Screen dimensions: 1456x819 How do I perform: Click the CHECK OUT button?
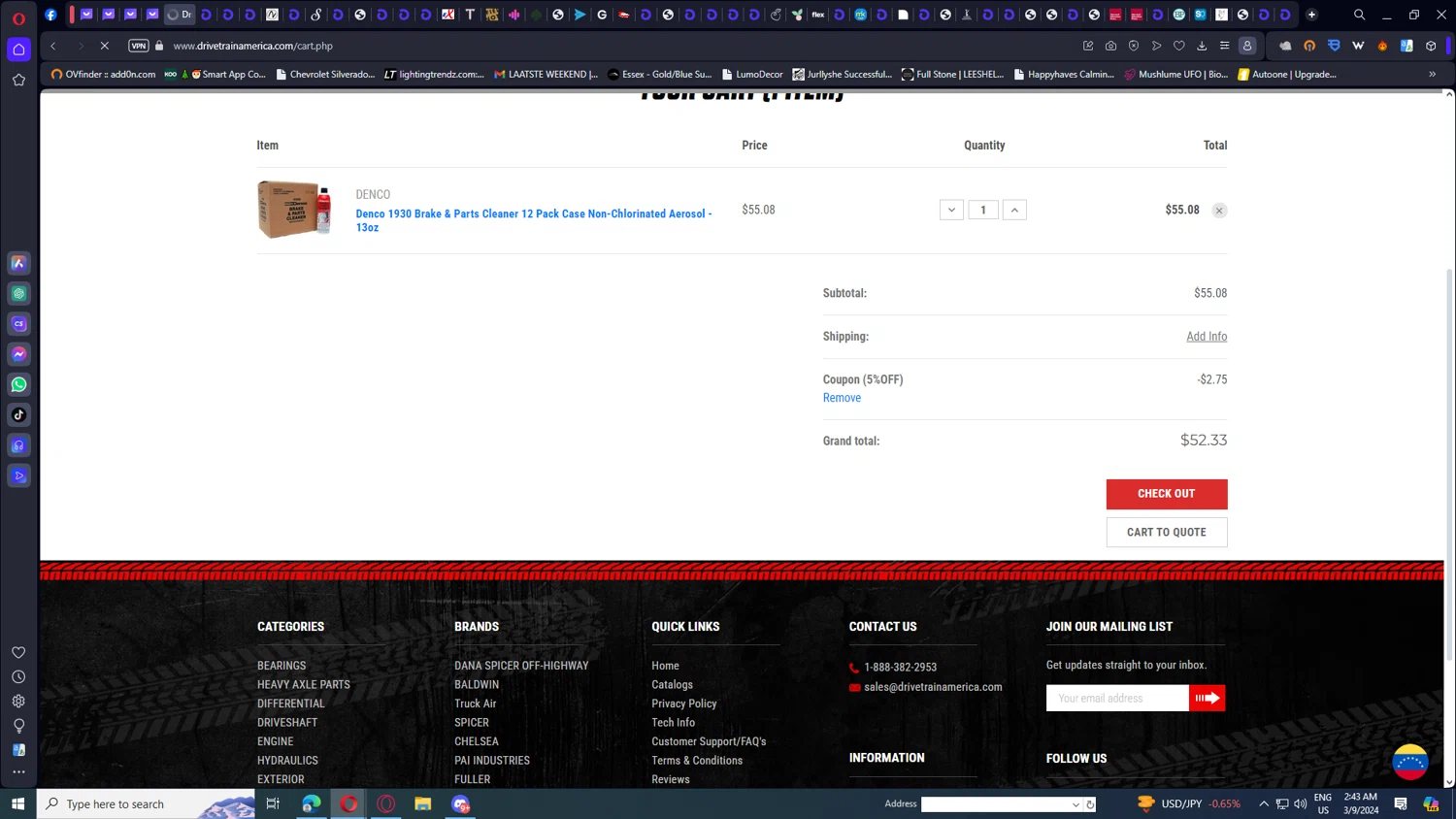pos(1167,494)
